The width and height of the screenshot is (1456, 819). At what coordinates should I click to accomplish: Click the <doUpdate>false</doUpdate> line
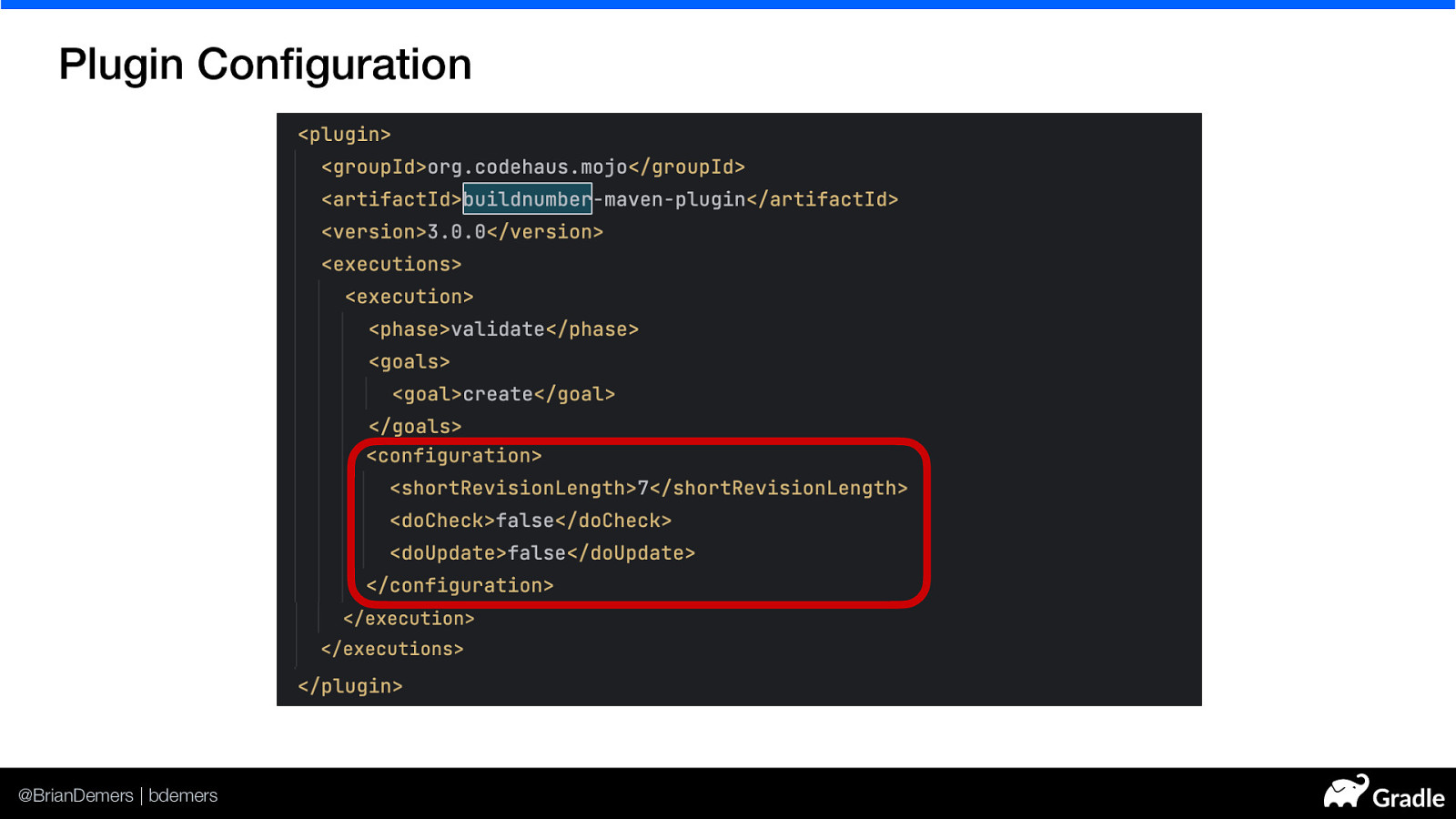tap(542, 553)
